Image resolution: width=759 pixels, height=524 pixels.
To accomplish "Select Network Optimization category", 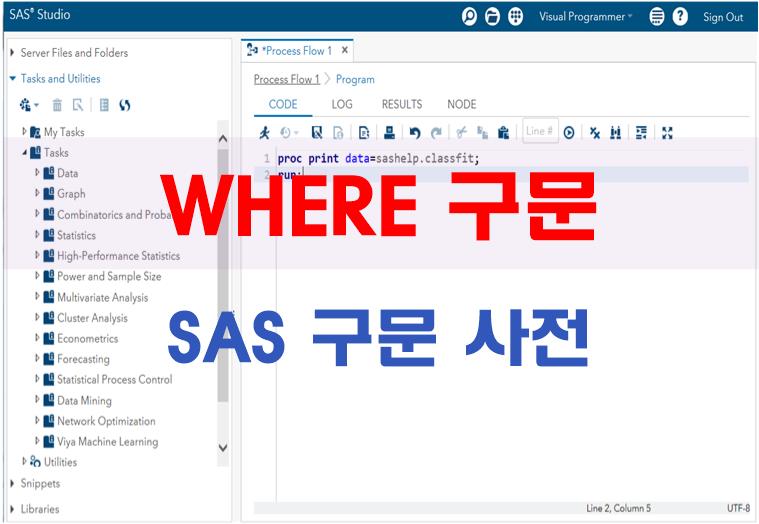I will pyautogui.click(x=106, y=421).
